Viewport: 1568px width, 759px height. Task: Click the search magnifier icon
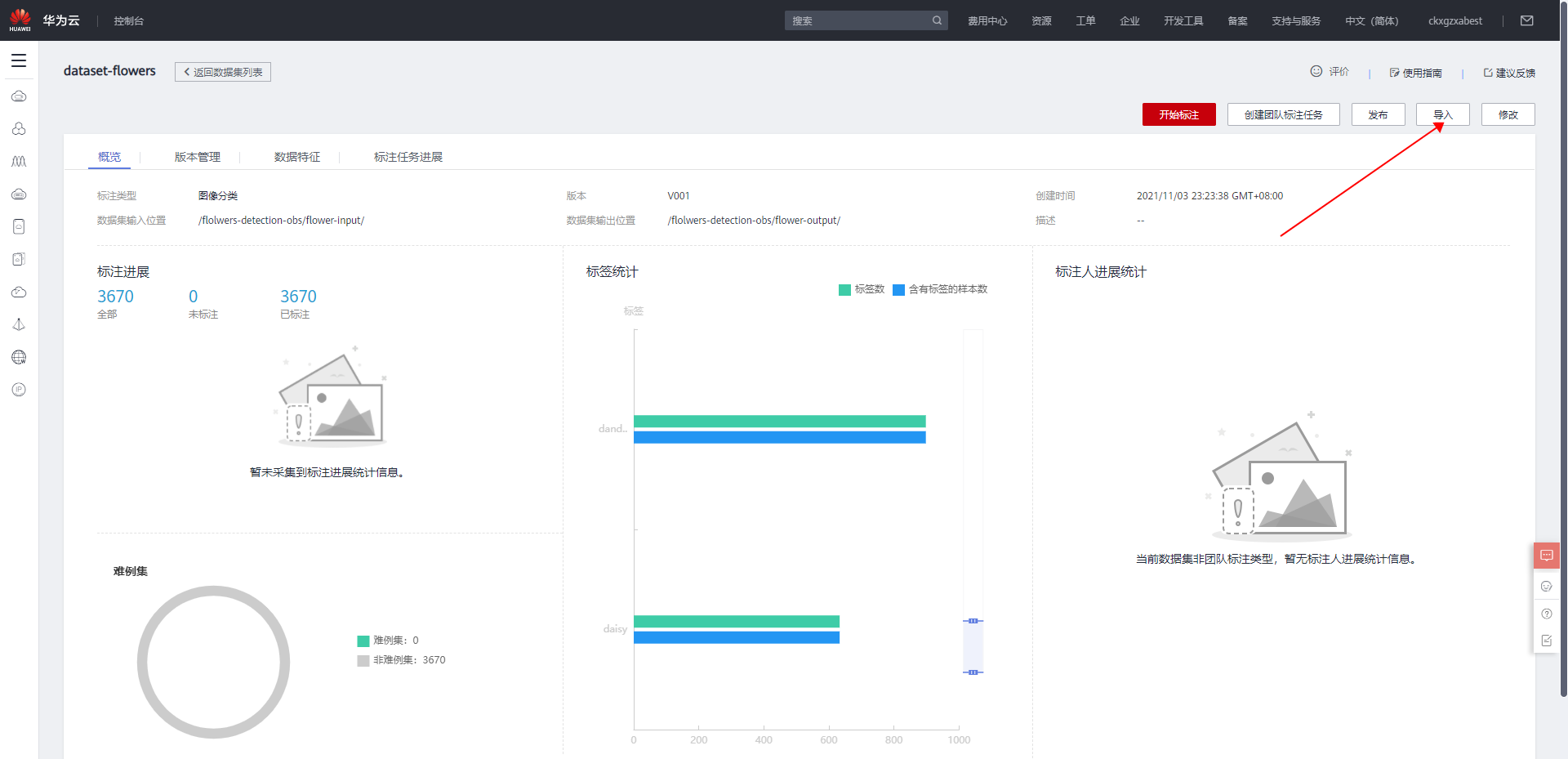click(x=937, y=20)
